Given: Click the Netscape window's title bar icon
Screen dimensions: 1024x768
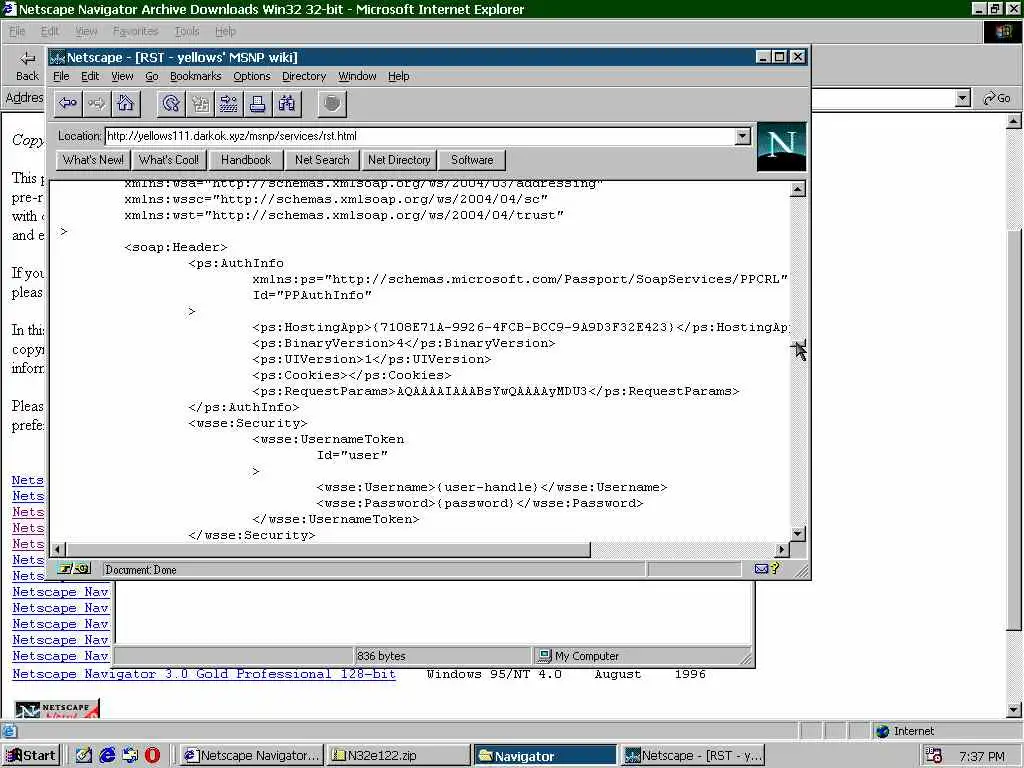Looking at the screenshot, I should [x=57, y=57].
